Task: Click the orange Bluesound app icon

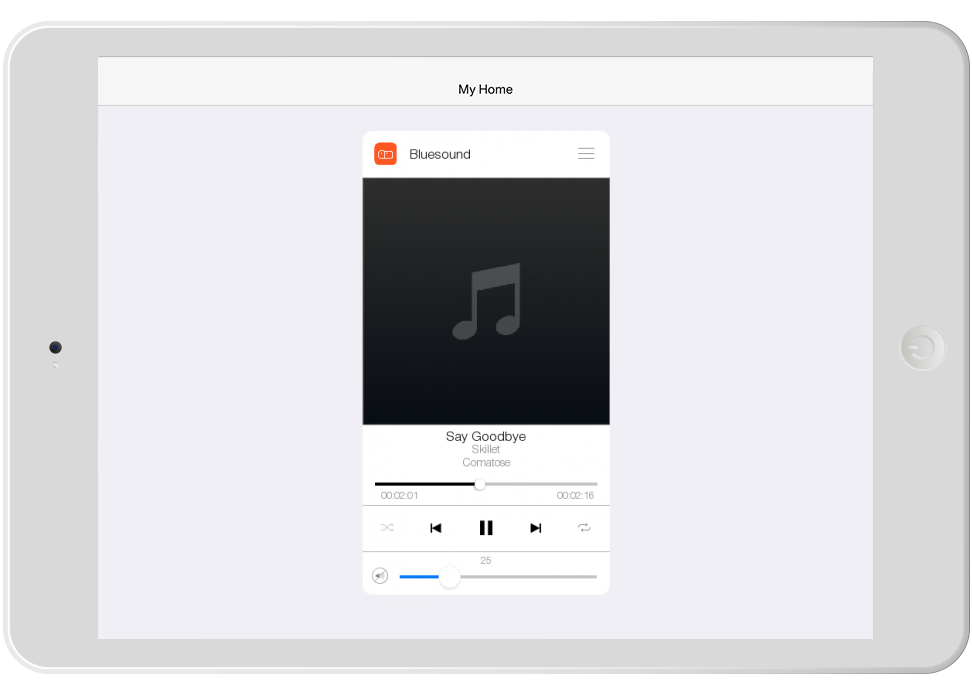Action: [x=385, y=154]
